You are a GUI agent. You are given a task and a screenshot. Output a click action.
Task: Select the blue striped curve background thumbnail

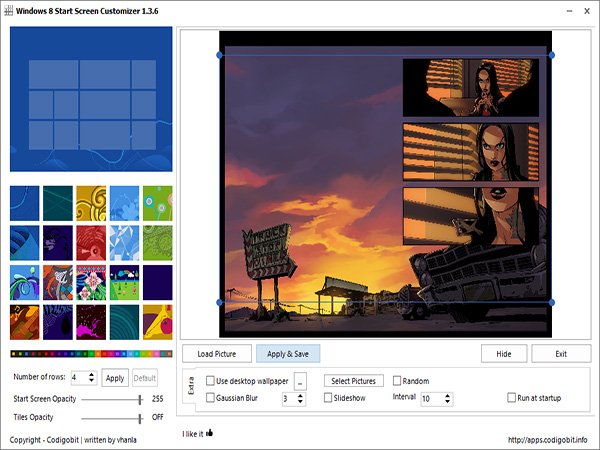[24, 243]
